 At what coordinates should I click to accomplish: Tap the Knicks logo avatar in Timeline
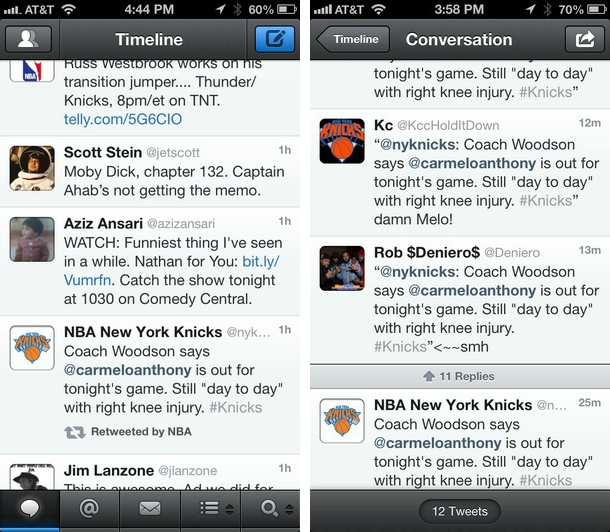point(32,348)
